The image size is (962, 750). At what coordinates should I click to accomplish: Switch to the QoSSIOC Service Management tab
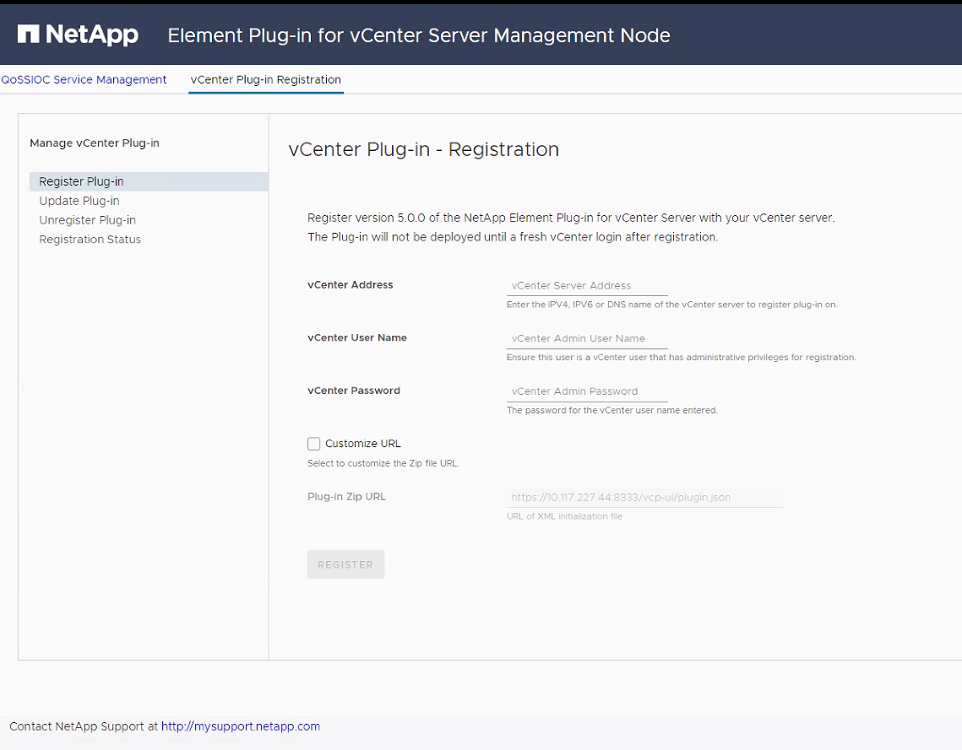[x=84, y=79]
